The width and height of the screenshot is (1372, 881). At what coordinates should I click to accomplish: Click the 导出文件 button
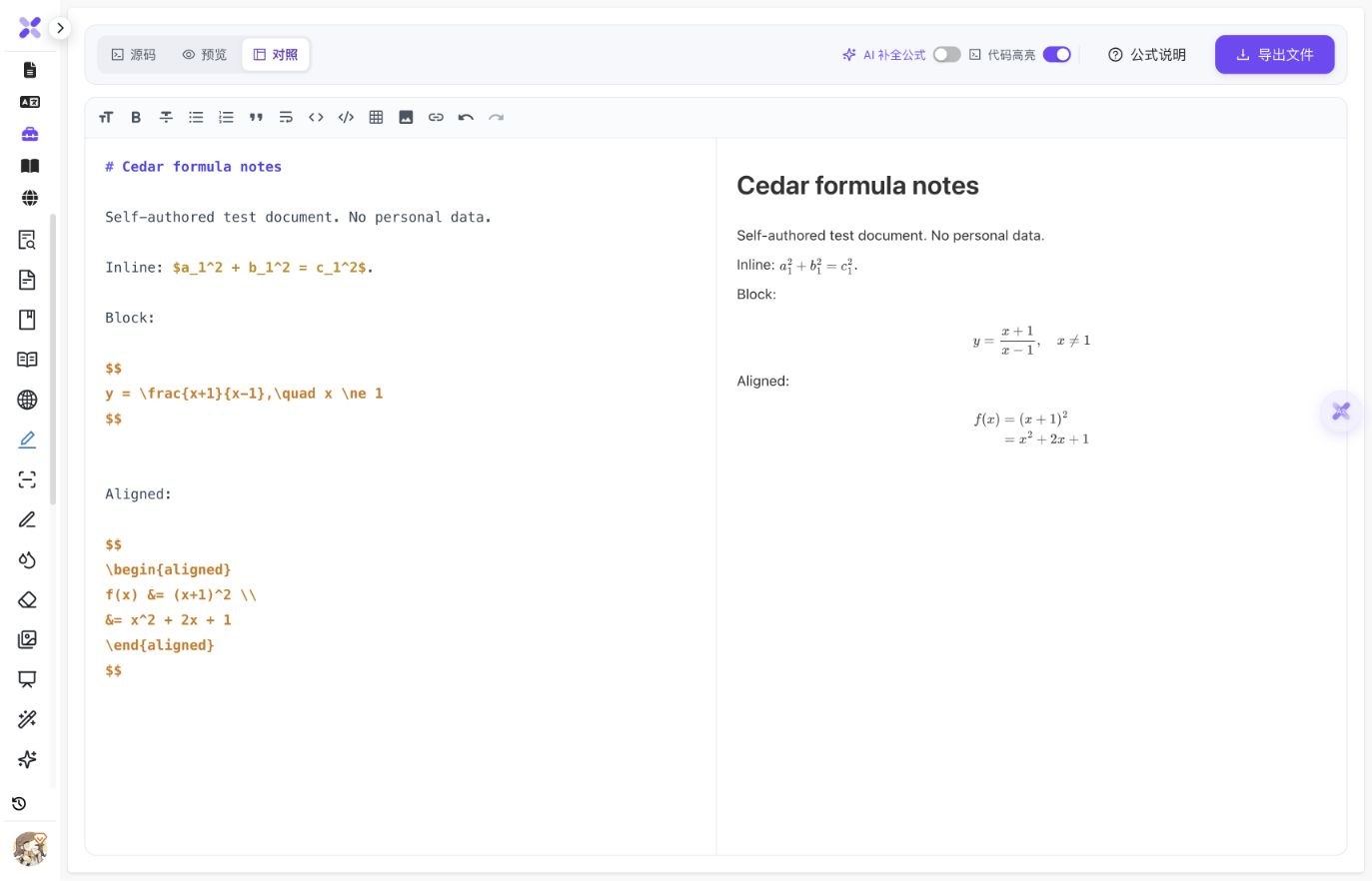click(1275, 55)
